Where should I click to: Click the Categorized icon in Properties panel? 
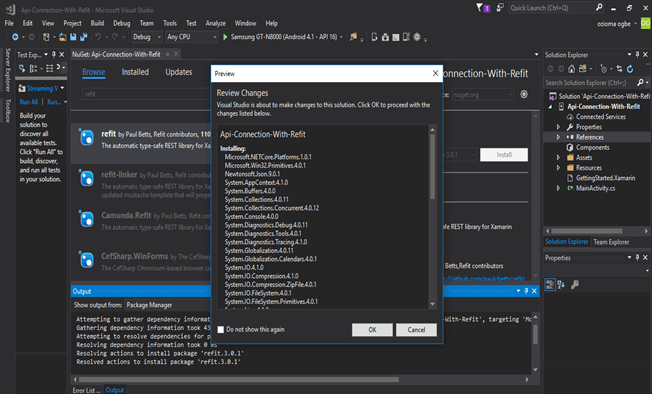click(550, 284)
